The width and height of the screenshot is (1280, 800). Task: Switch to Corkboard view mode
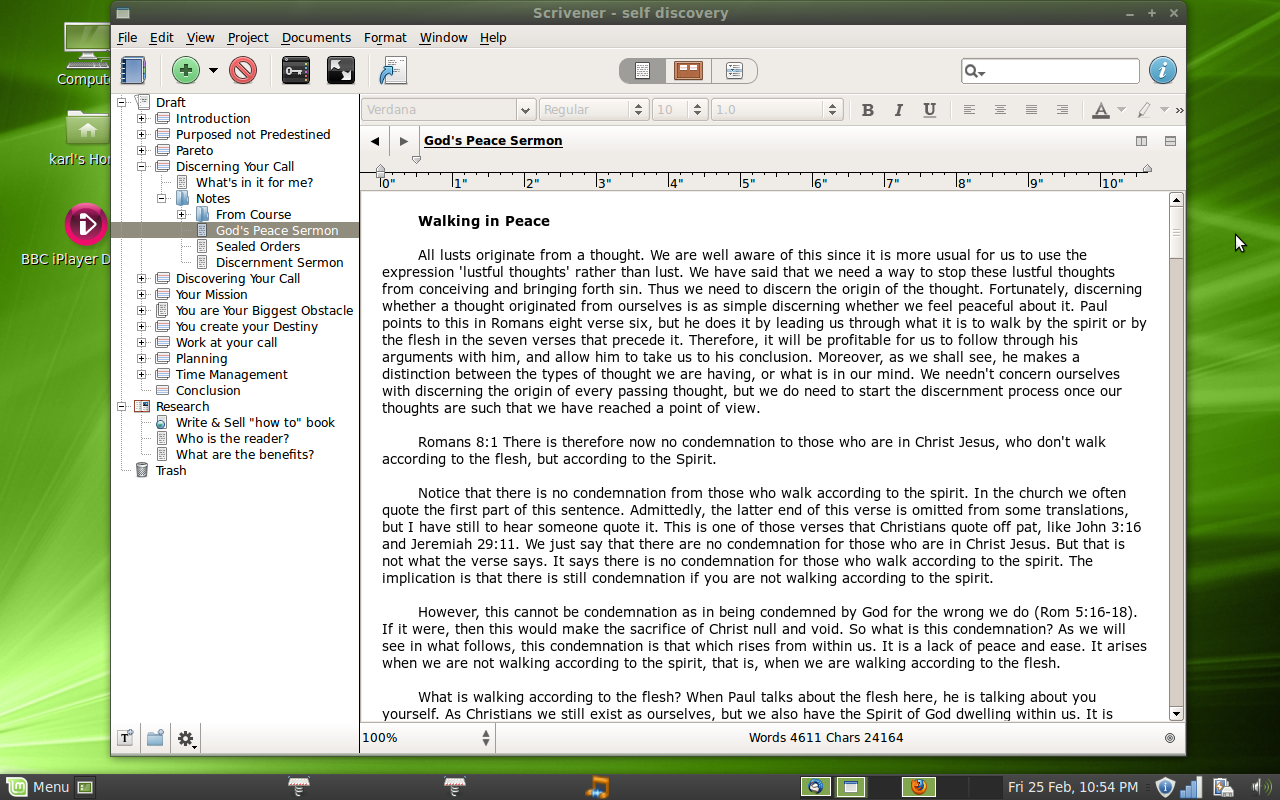[688, 71]
